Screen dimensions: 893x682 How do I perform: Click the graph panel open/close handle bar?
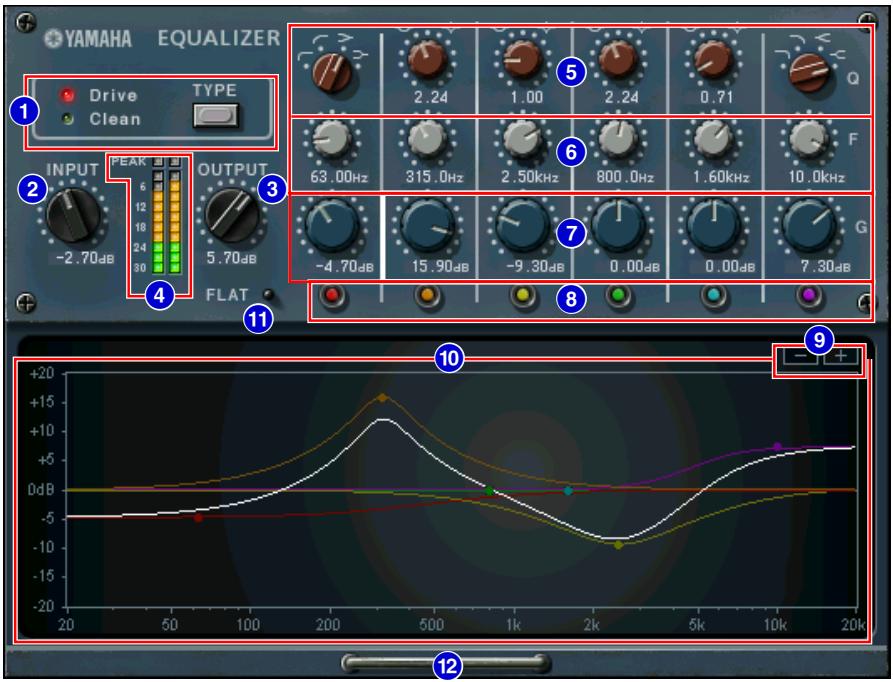coord(446,664)
